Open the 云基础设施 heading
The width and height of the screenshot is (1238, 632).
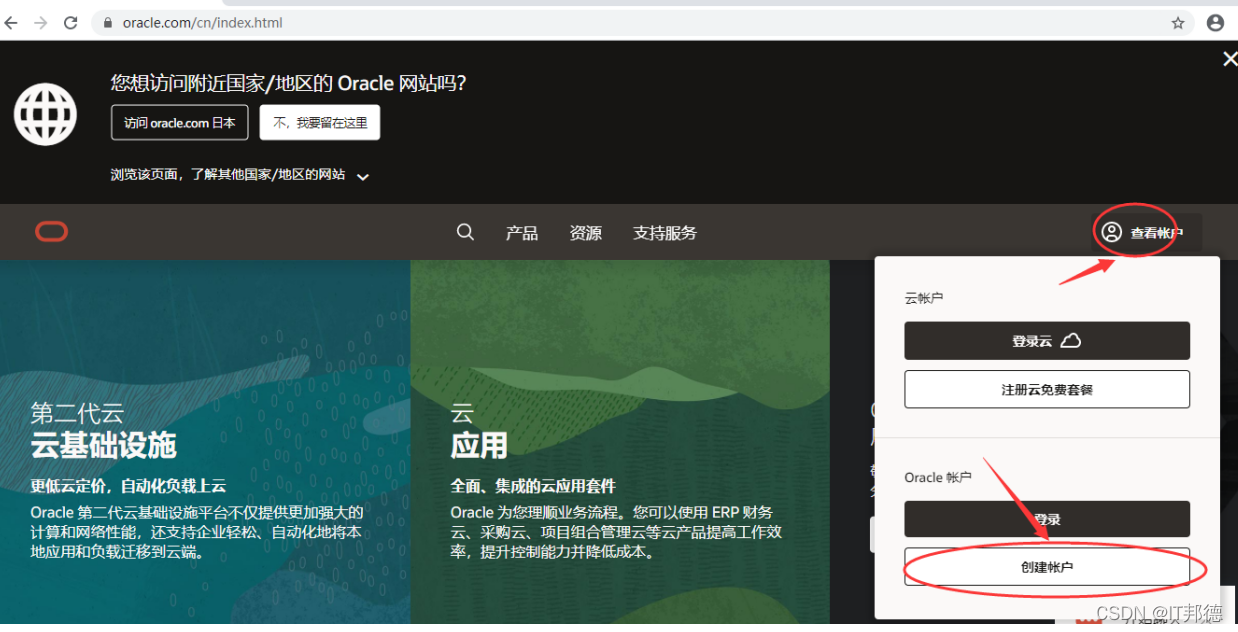click(103, 445)
